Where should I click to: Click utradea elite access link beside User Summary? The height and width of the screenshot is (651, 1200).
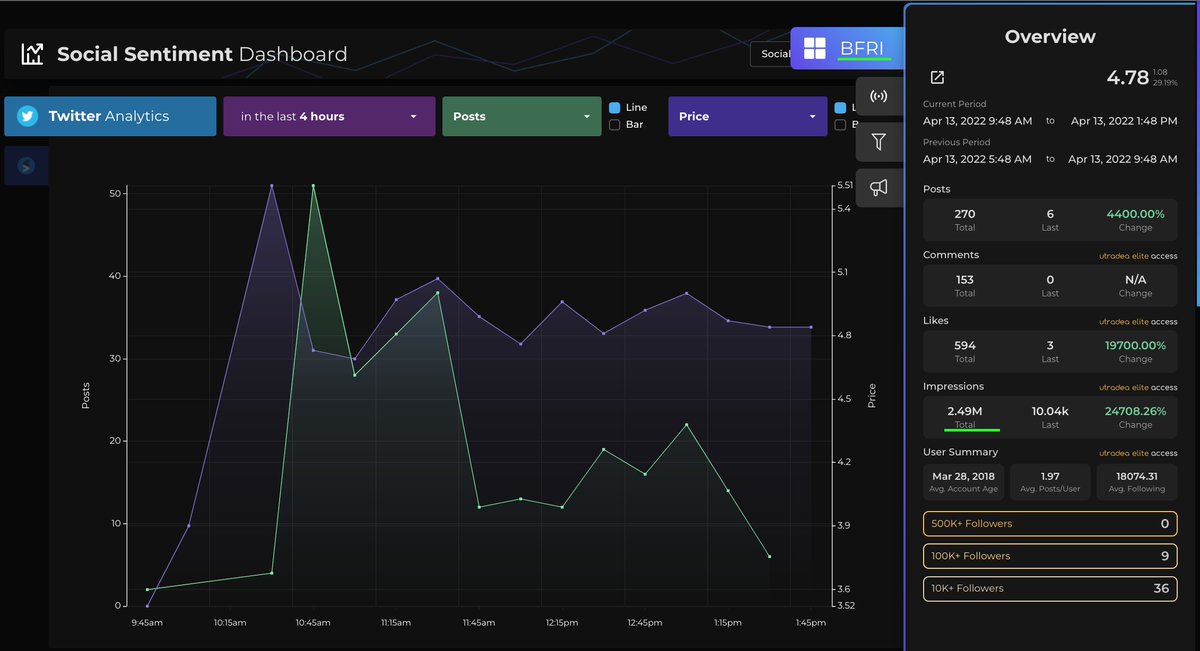coord(1139,453)
